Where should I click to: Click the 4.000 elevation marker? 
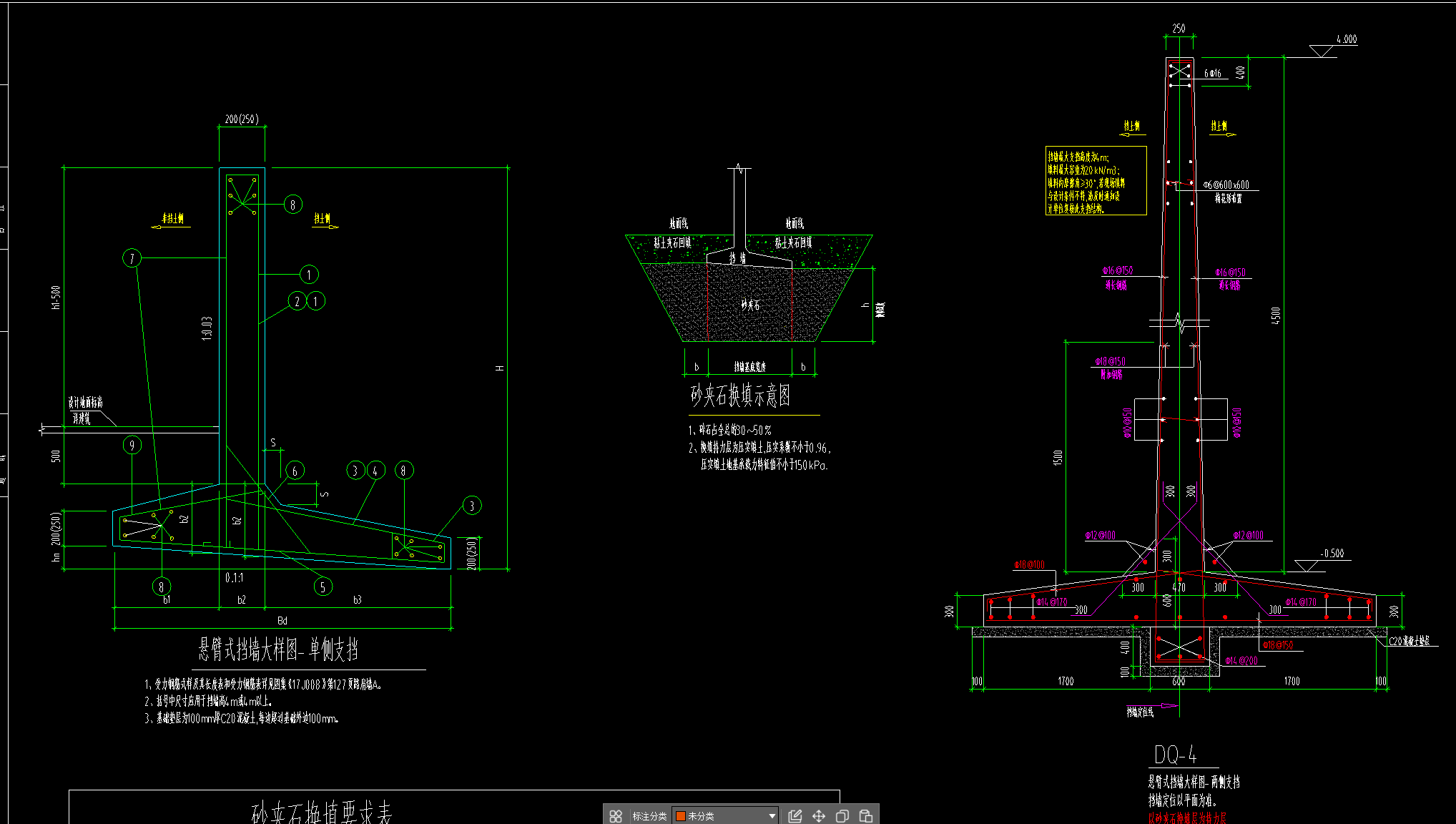click(1346, 40)
